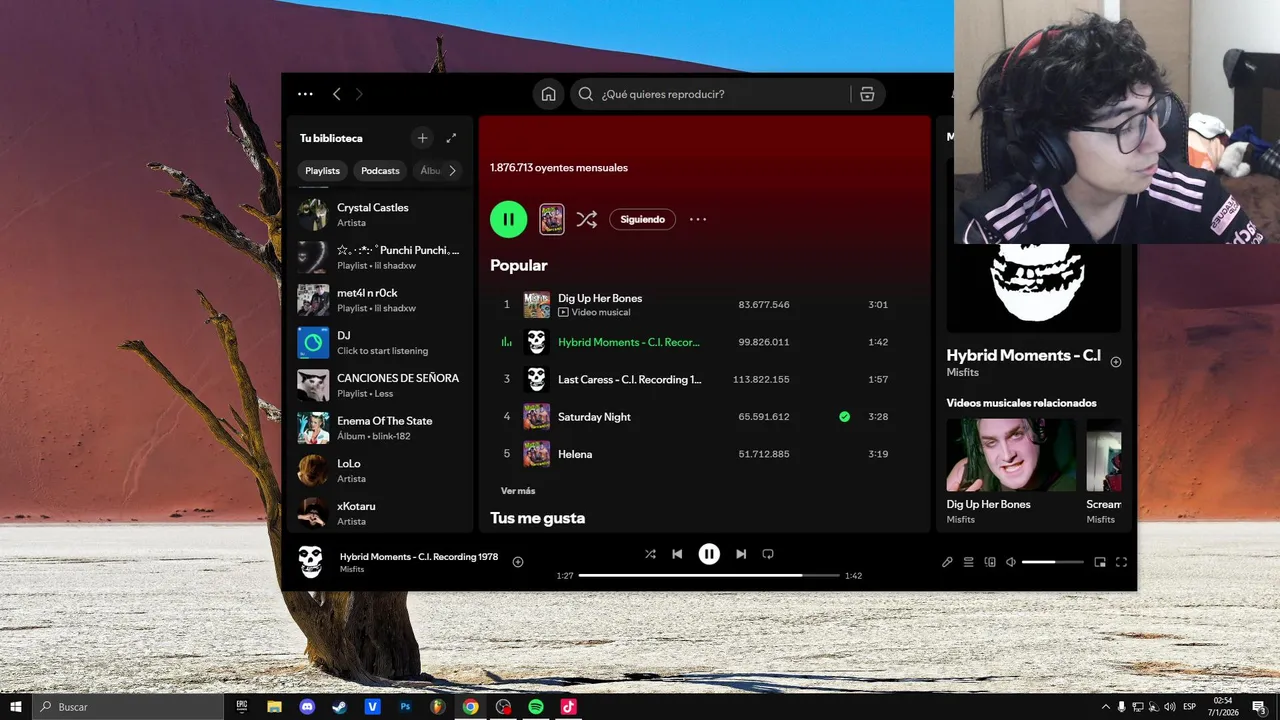
Task: Open Hybrid Moments title in Now Playing panel
Action: [x=1023, y=355]
